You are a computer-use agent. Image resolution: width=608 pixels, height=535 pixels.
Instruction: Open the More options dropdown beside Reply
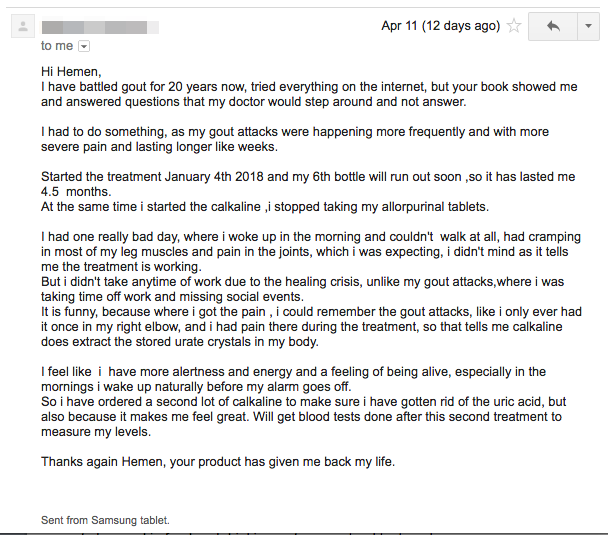[x=588, y=26]
